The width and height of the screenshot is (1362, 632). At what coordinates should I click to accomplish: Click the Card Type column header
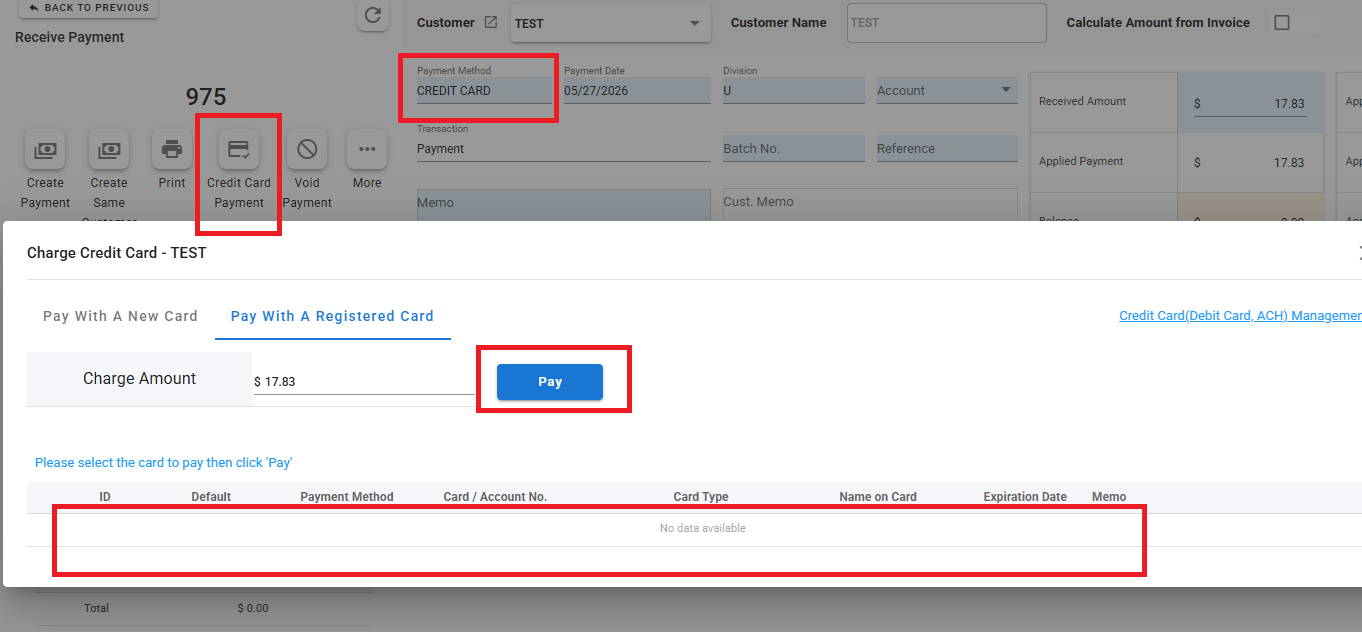701,497
